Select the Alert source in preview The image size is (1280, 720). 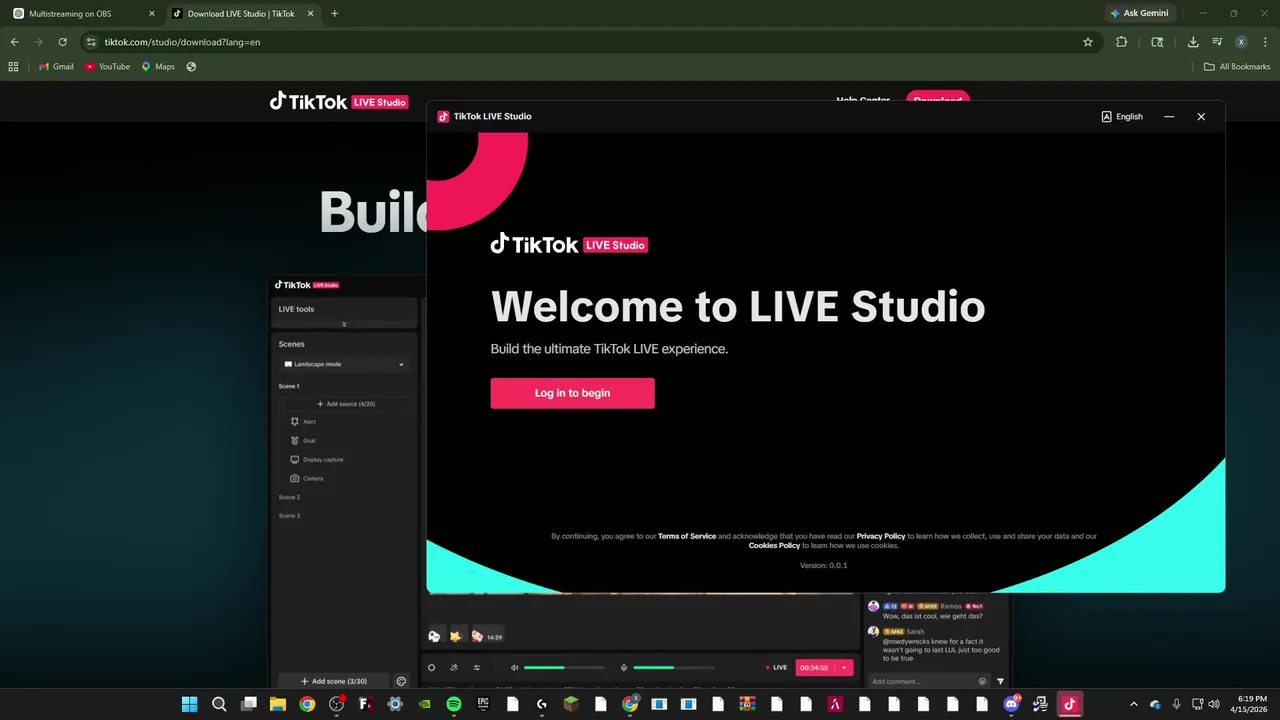click(x=304, y=422)
